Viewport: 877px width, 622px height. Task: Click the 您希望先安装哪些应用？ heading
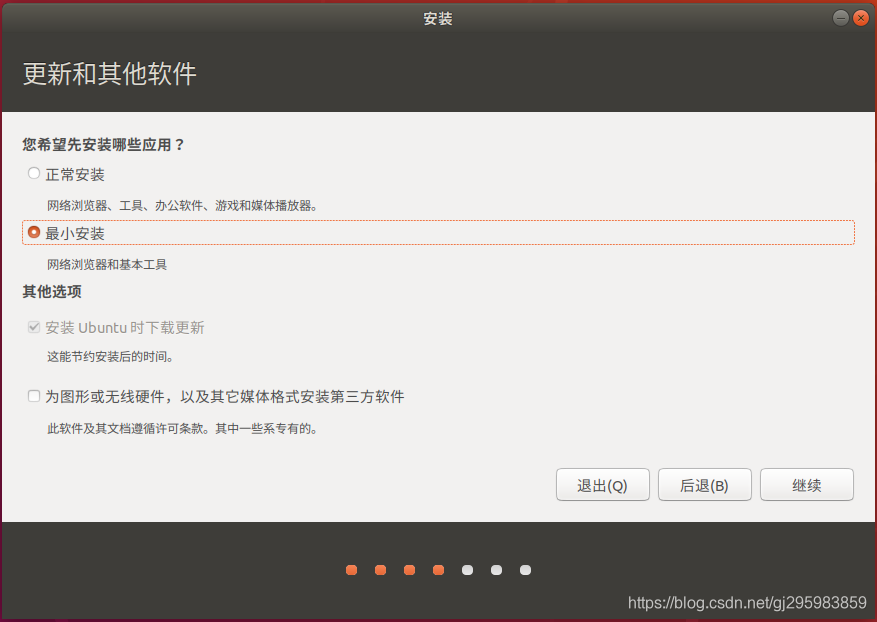click(103, 145)
